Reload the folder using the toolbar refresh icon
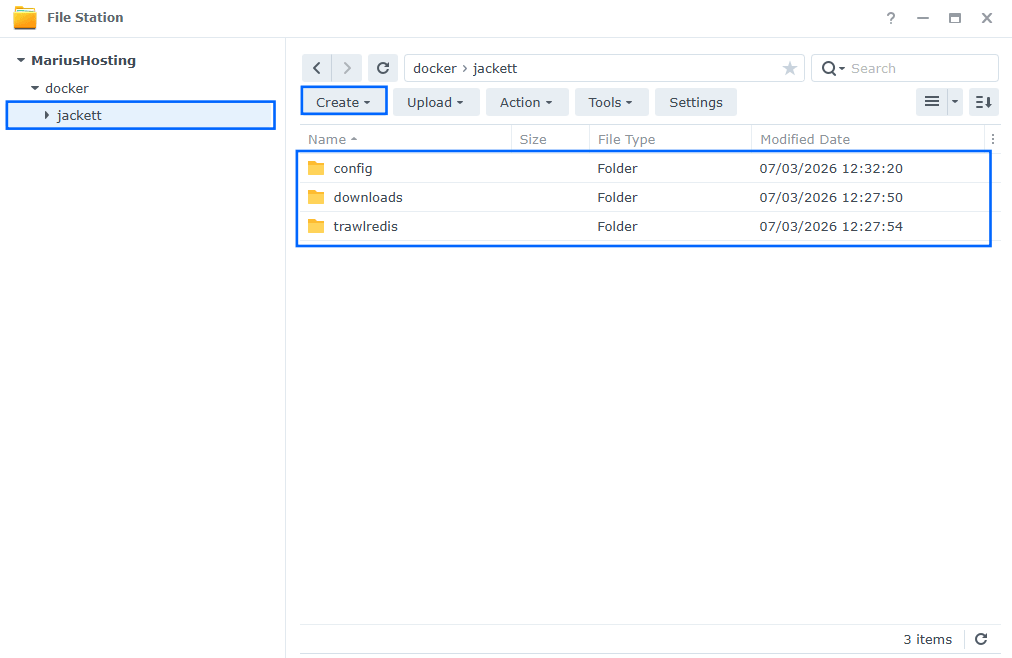Viewport: 1012px width, 658px height. pyautogui.click(x=383, y=68)
